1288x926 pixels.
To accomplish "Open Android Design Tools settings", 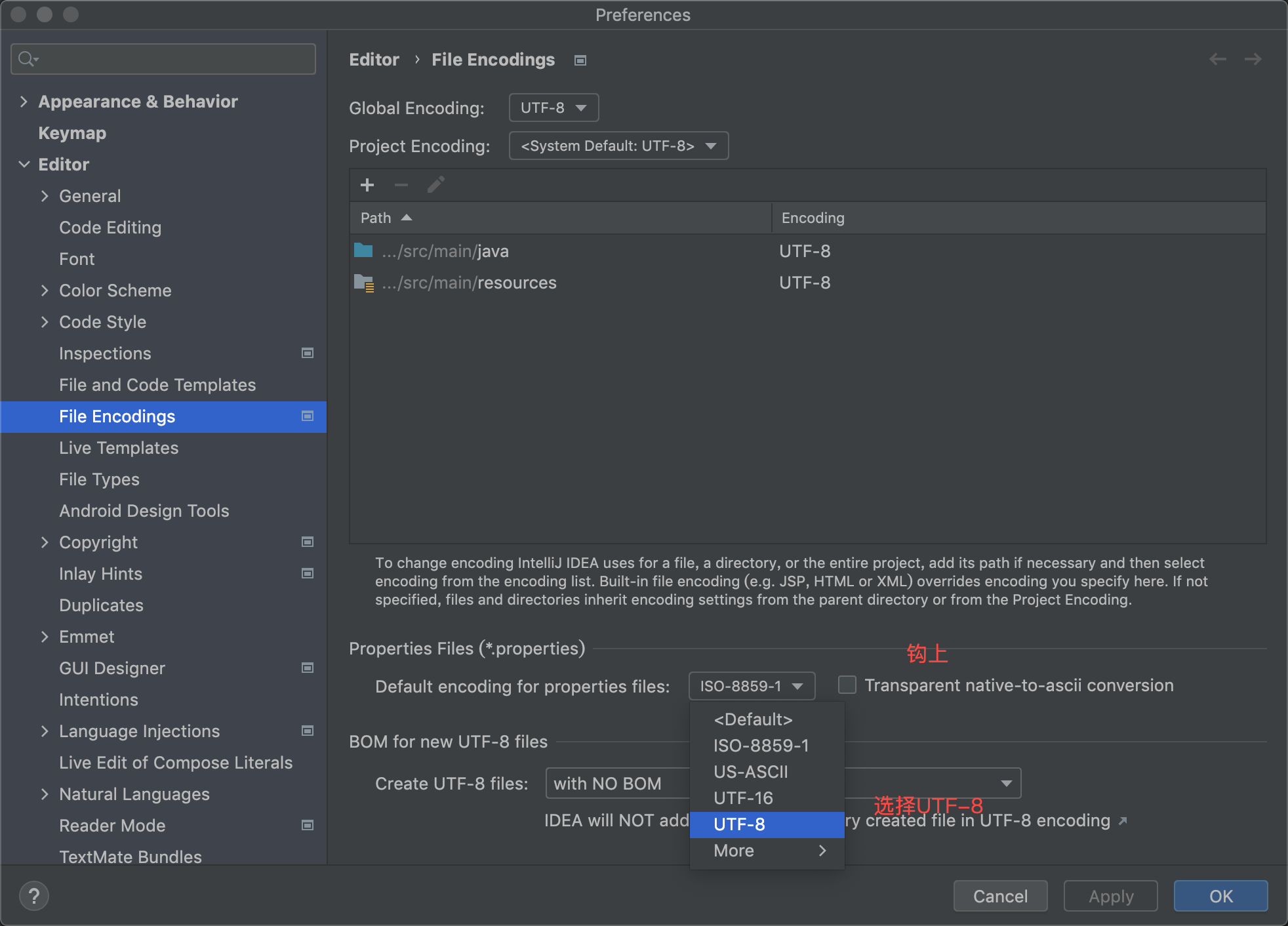I will click(x=144, y=511).
